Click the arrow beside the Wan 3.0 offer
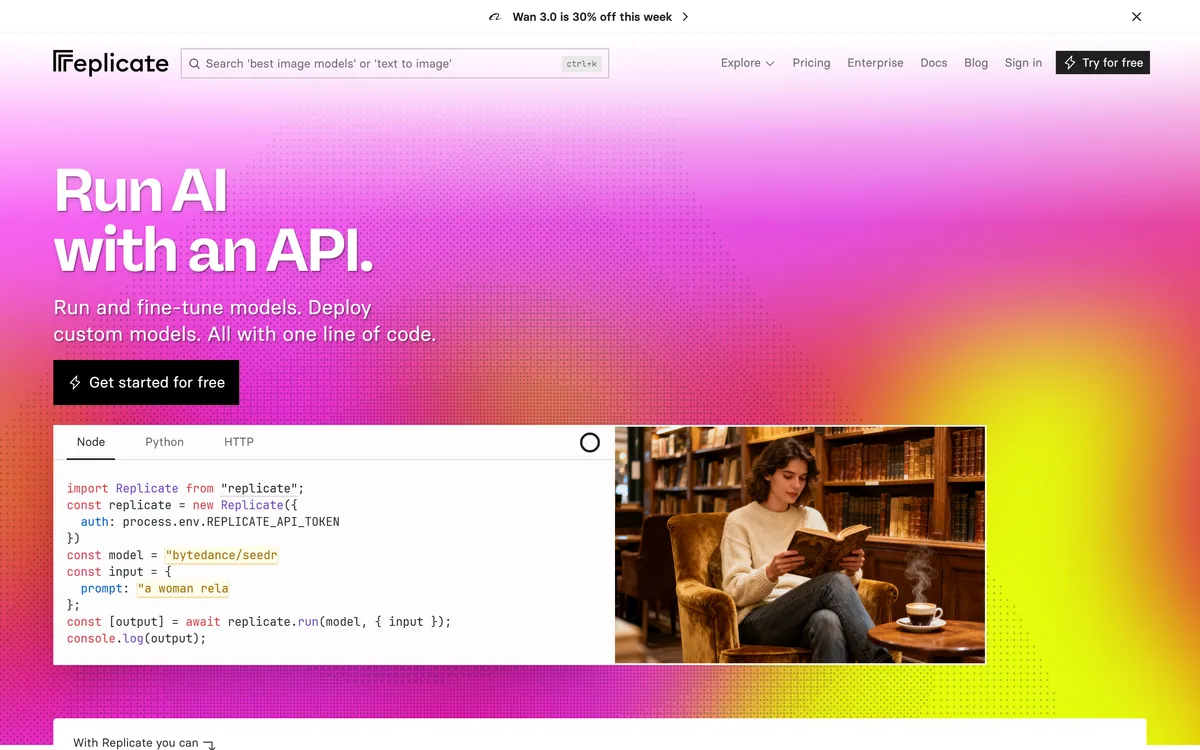The height and width of the screenshot is (750, 1200). [685, 17]
